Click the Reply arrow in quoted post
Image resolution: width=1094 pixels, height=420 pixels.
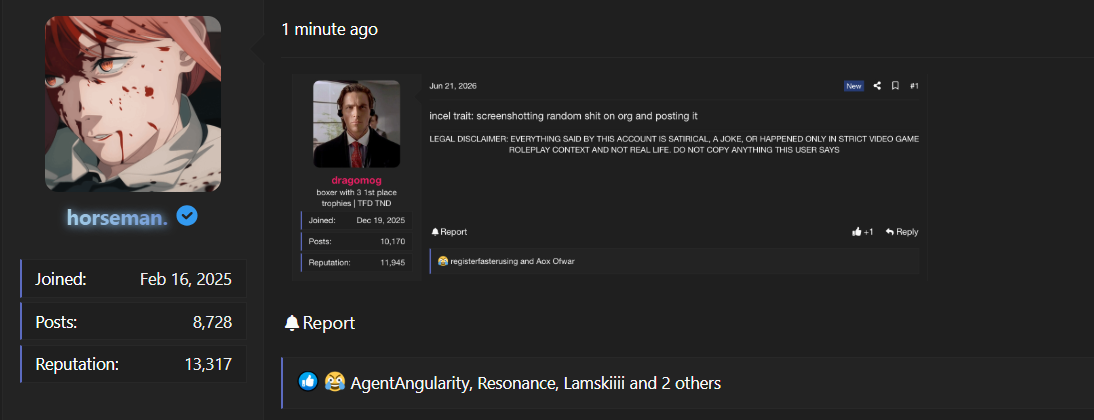tap(890, 232)
